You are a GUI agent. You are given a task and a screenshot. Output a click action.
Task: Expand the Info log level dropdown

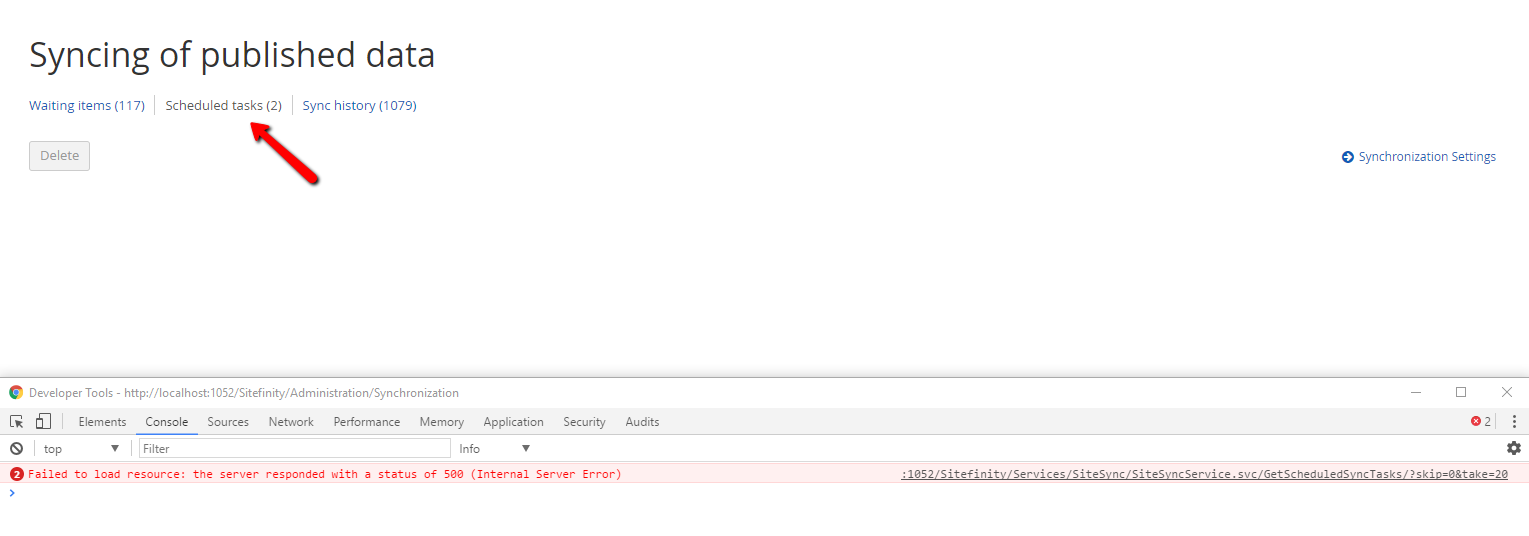coord(495,449)
